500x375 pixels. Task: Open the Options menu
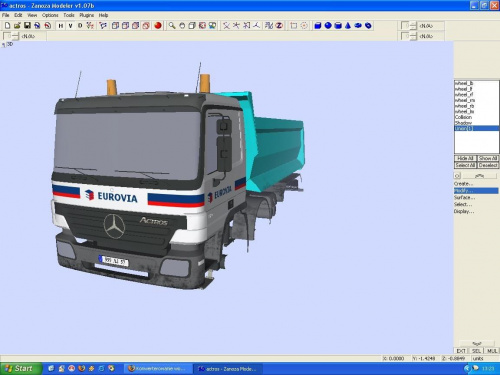[50, 15]
